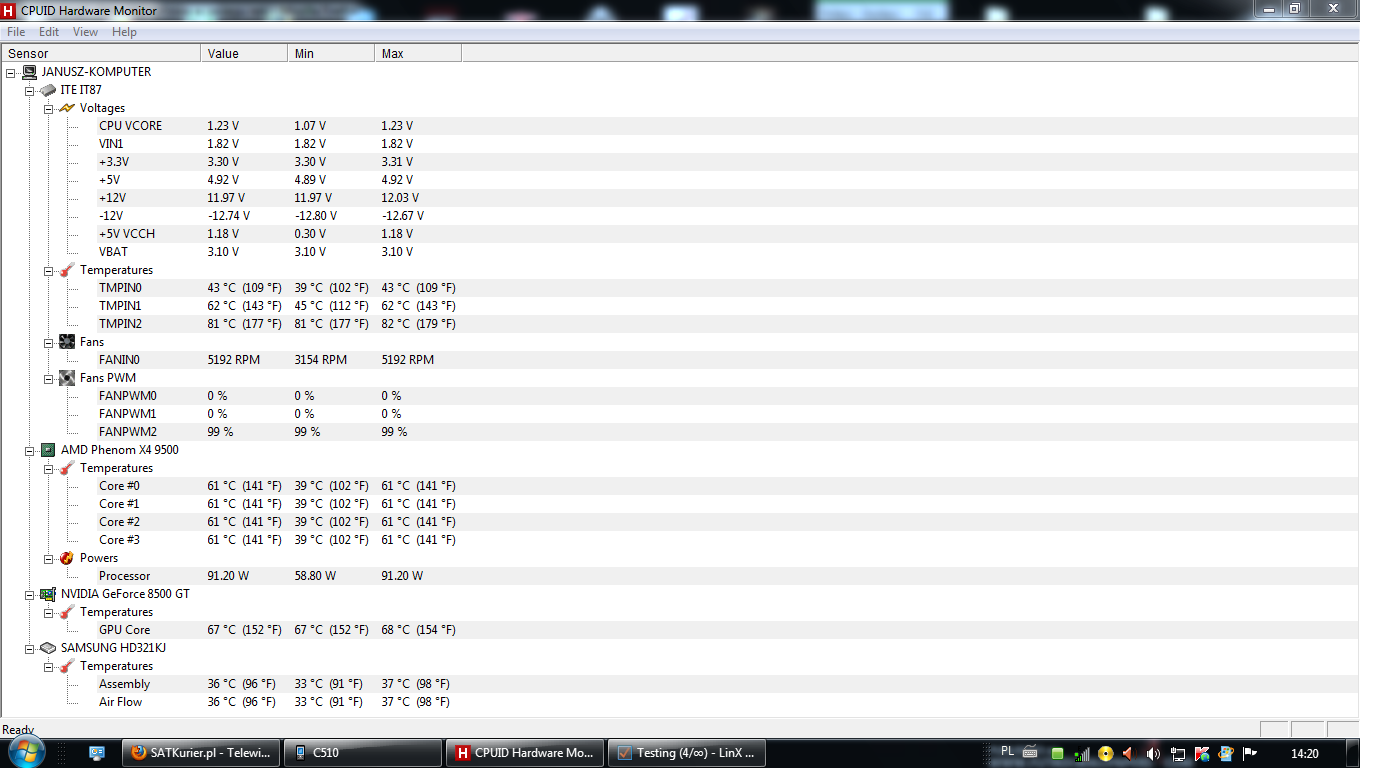Select the CPU VCORE sensor row label
Viewport: 1382px width, 768px height.
pos(130,126)
